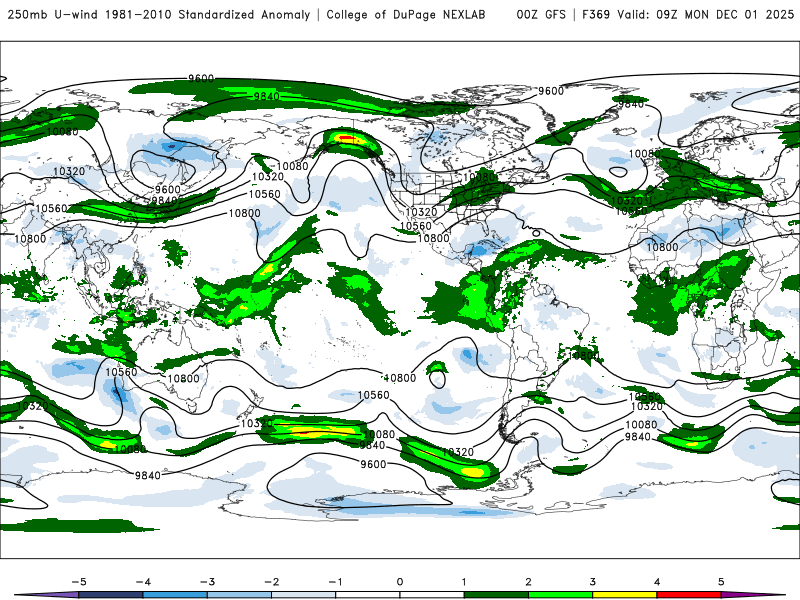
Task: Click the "0" colorbar tick label
Action: point(400,582)
